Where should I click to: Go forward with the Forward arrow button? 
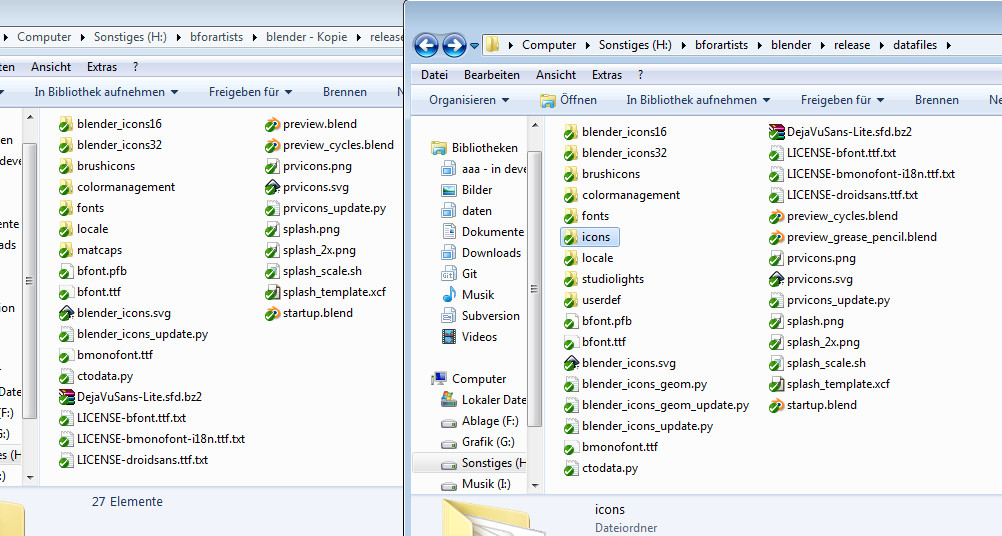pos(454,45)
